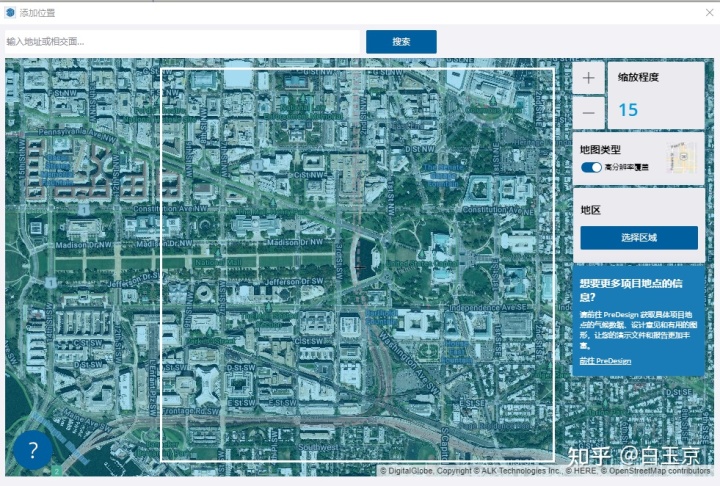Click the Independence Ave SE map label

pos(487,307)
